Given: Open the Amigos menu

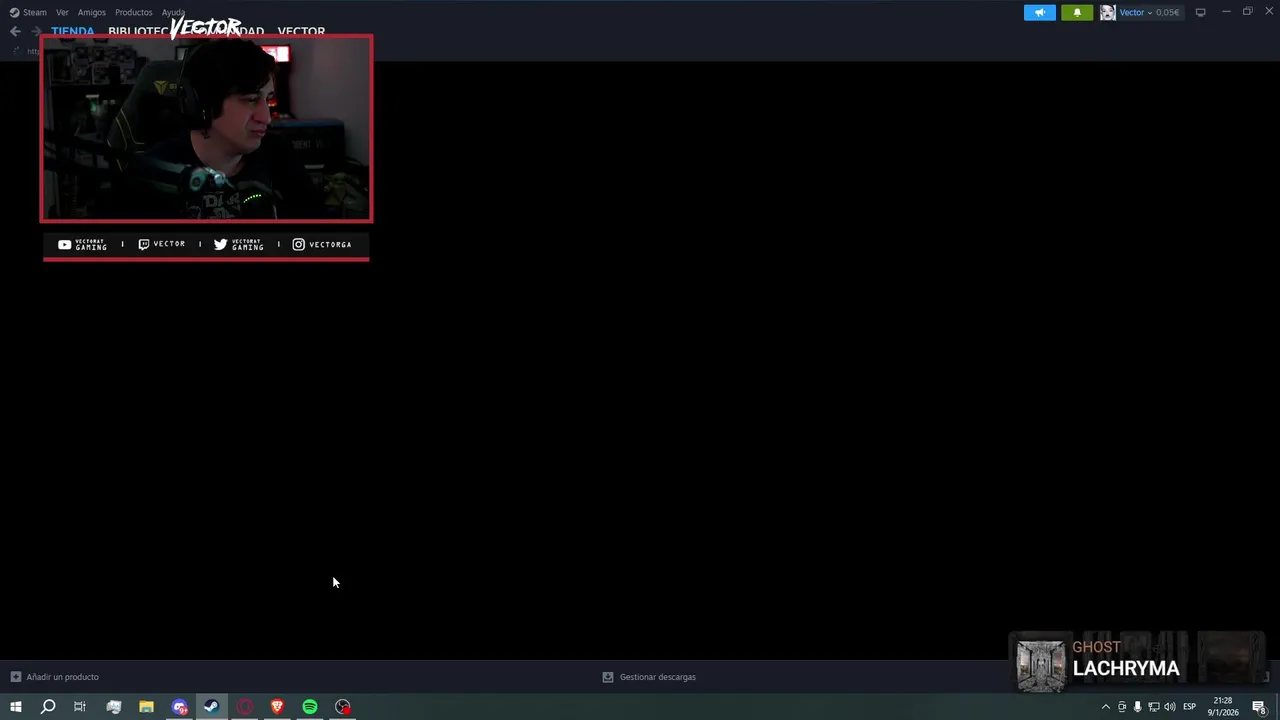Looking at the screenshot, I should click(92, 12).
